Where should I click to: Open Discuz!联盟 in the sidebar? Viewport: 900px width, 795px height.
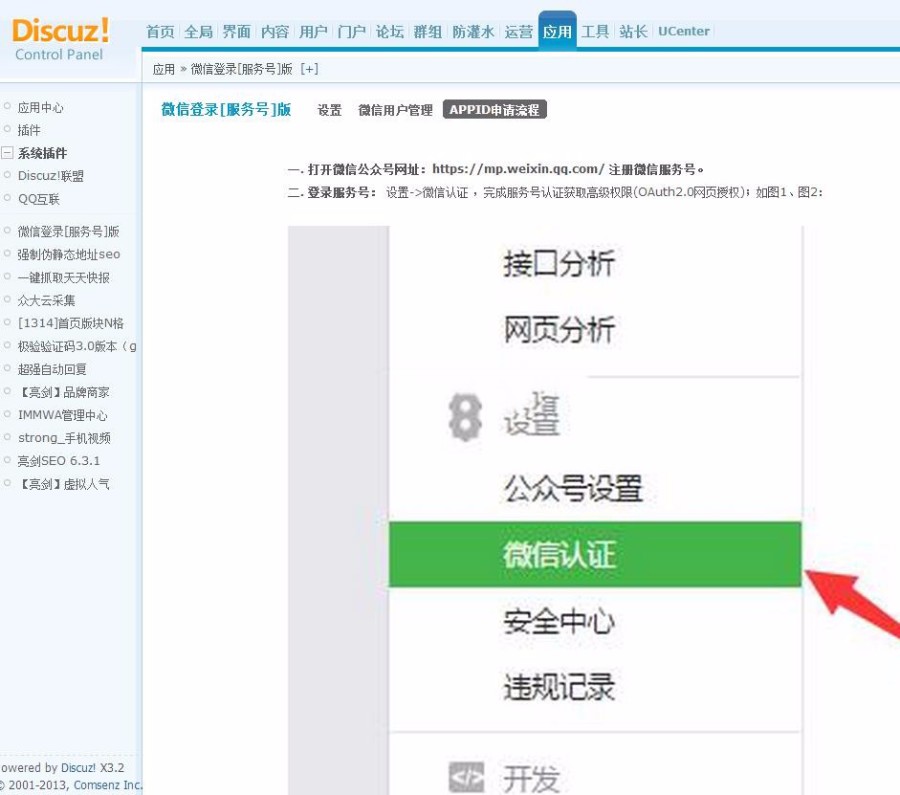51,176
